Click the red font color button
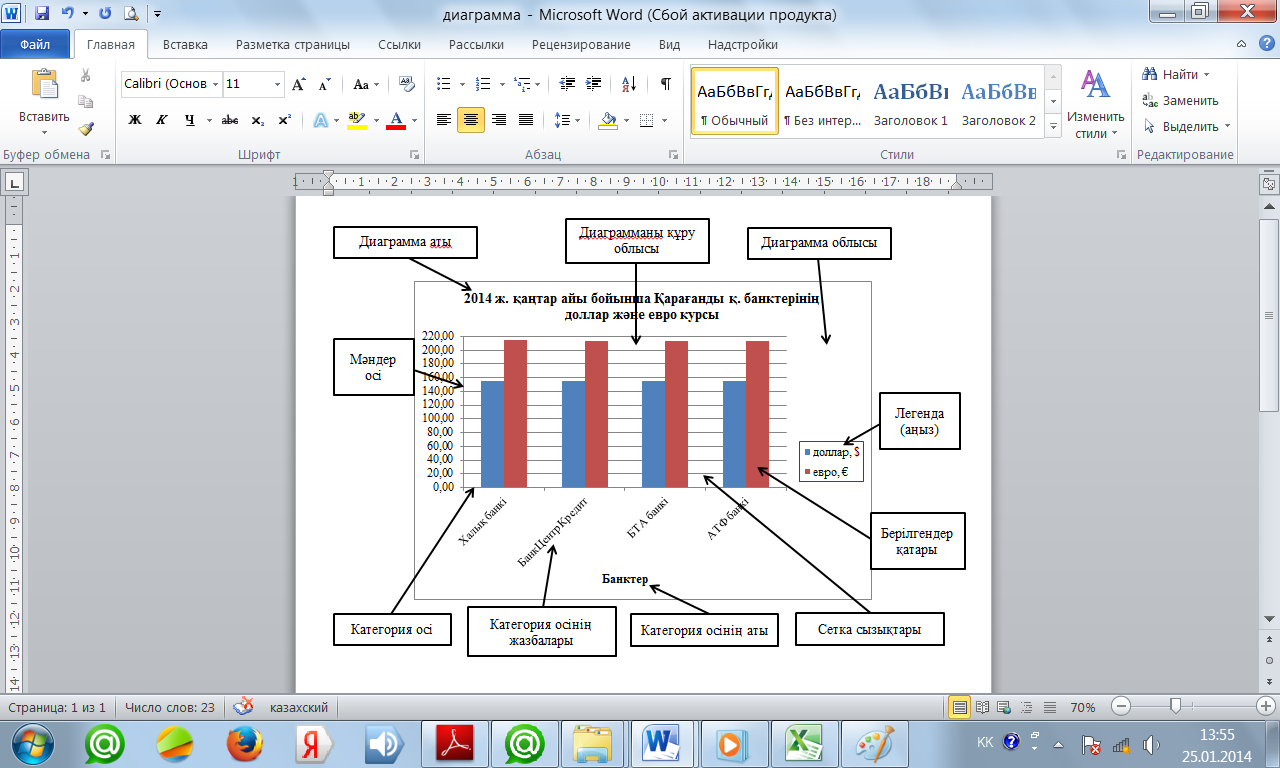 click(395, 120)
